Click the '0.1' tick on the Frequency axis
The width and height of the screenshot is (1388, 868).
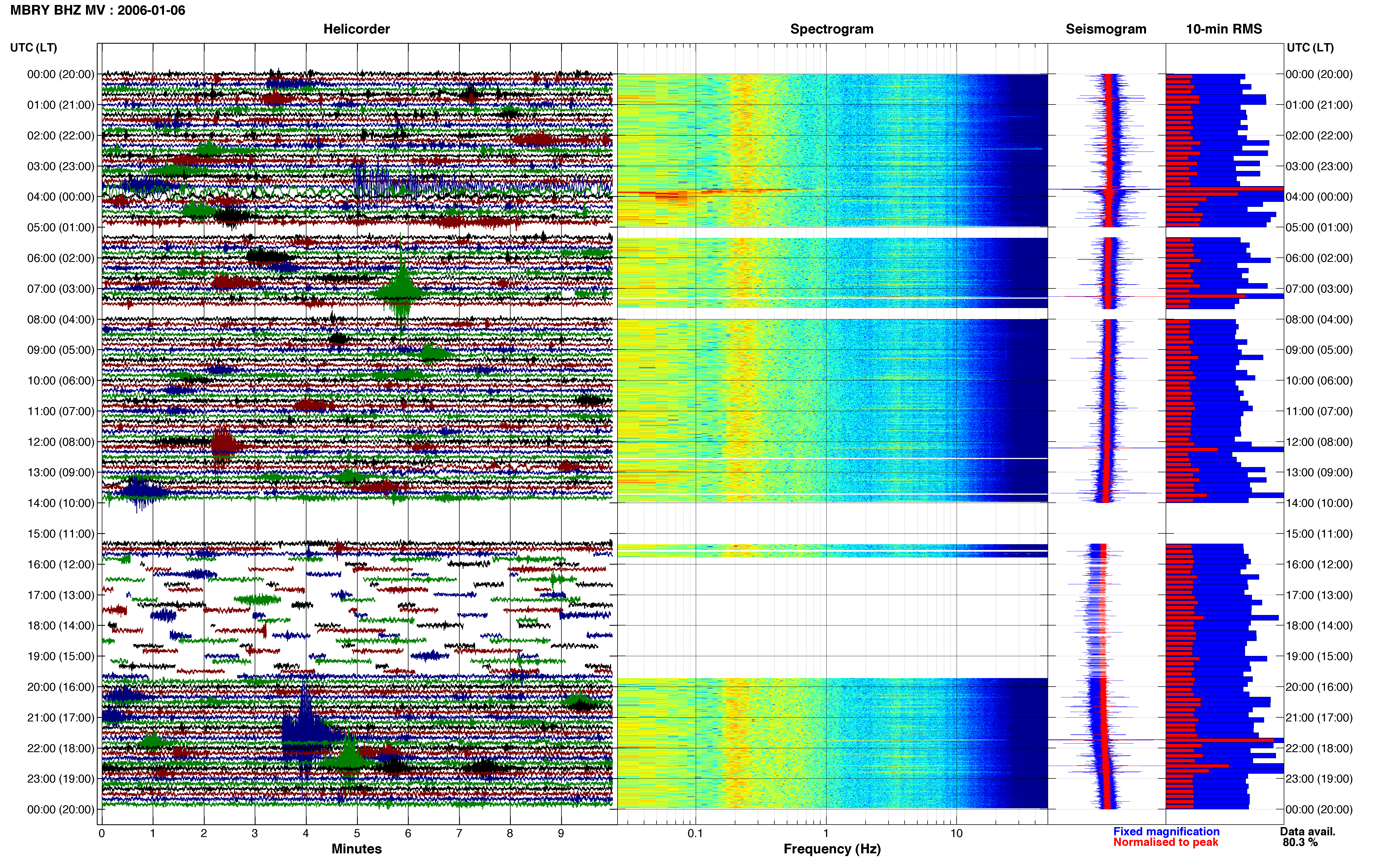click(x=695, y=833)
